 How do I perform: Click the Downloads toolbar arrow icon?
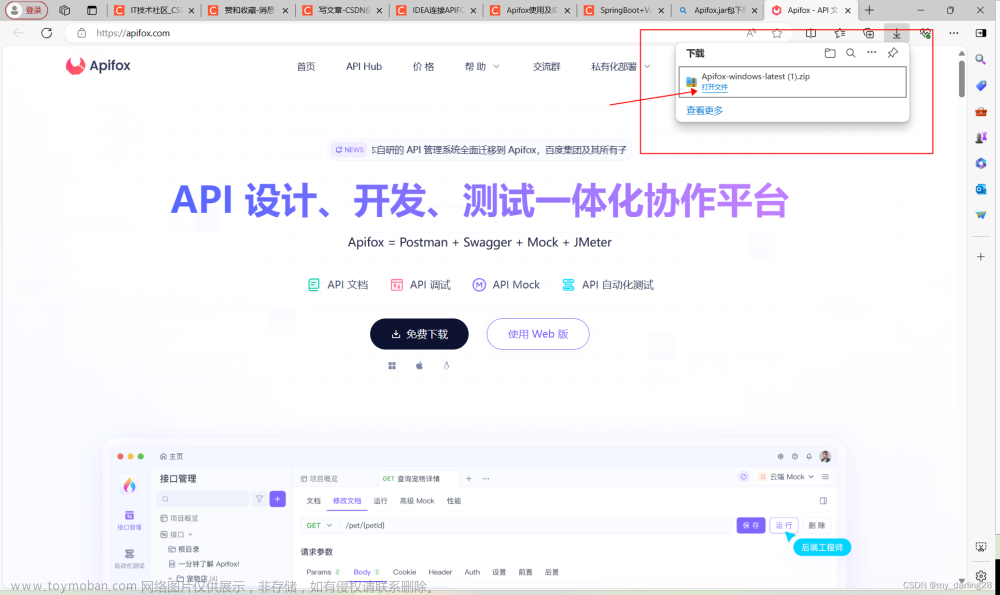click(x=897, y=33)
